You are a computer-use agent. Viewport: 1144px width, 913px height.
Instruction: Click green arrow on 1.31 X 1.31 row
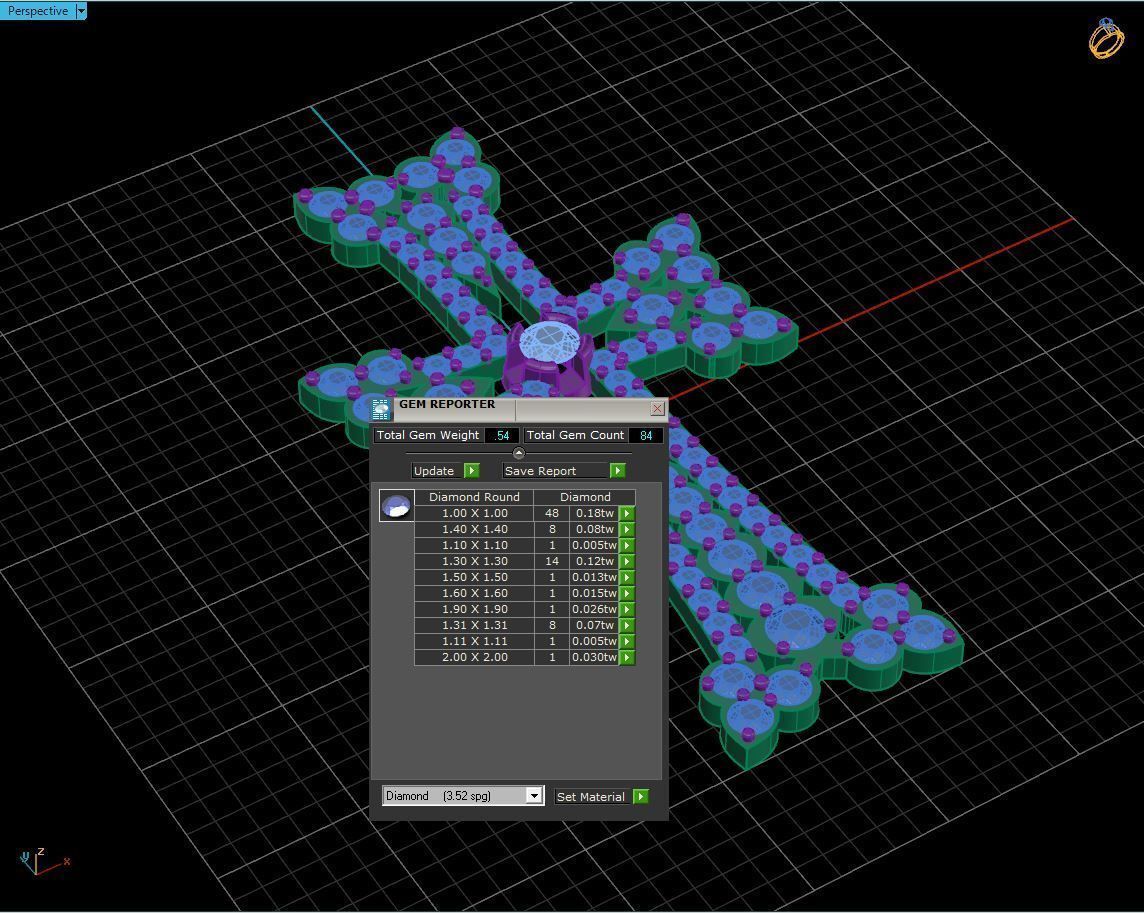pyautogui.click(x=627, y=625)
